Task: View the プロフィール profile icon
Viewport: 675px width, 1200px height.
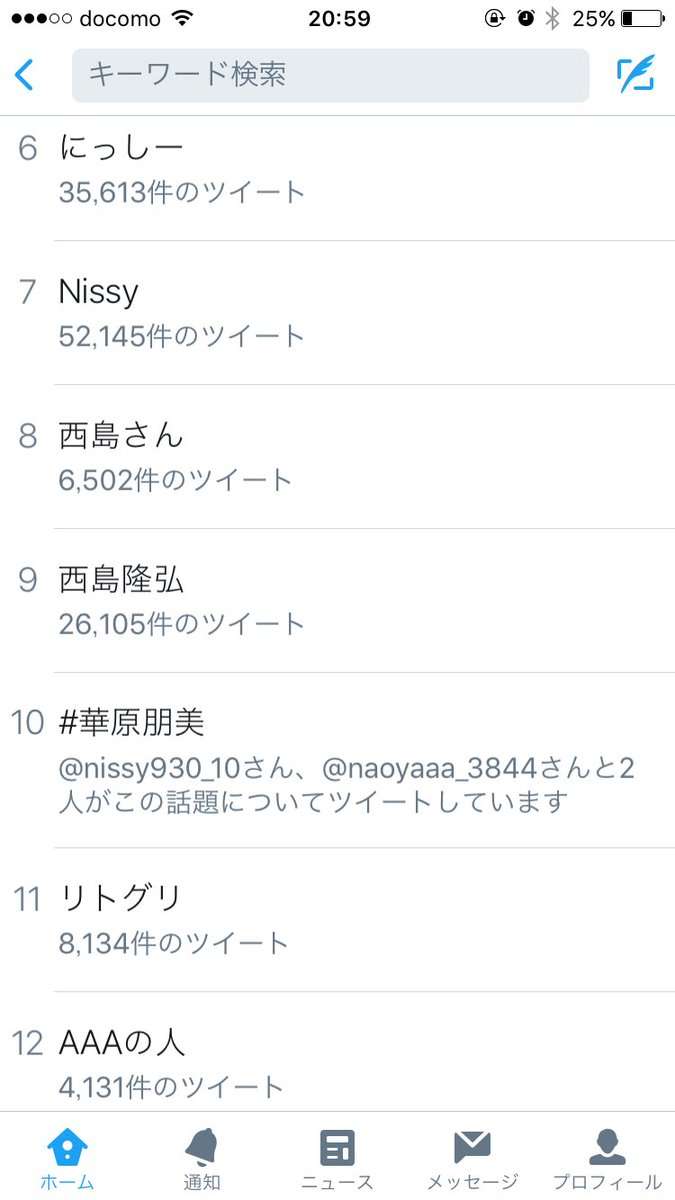Action: coord(608,1148)
